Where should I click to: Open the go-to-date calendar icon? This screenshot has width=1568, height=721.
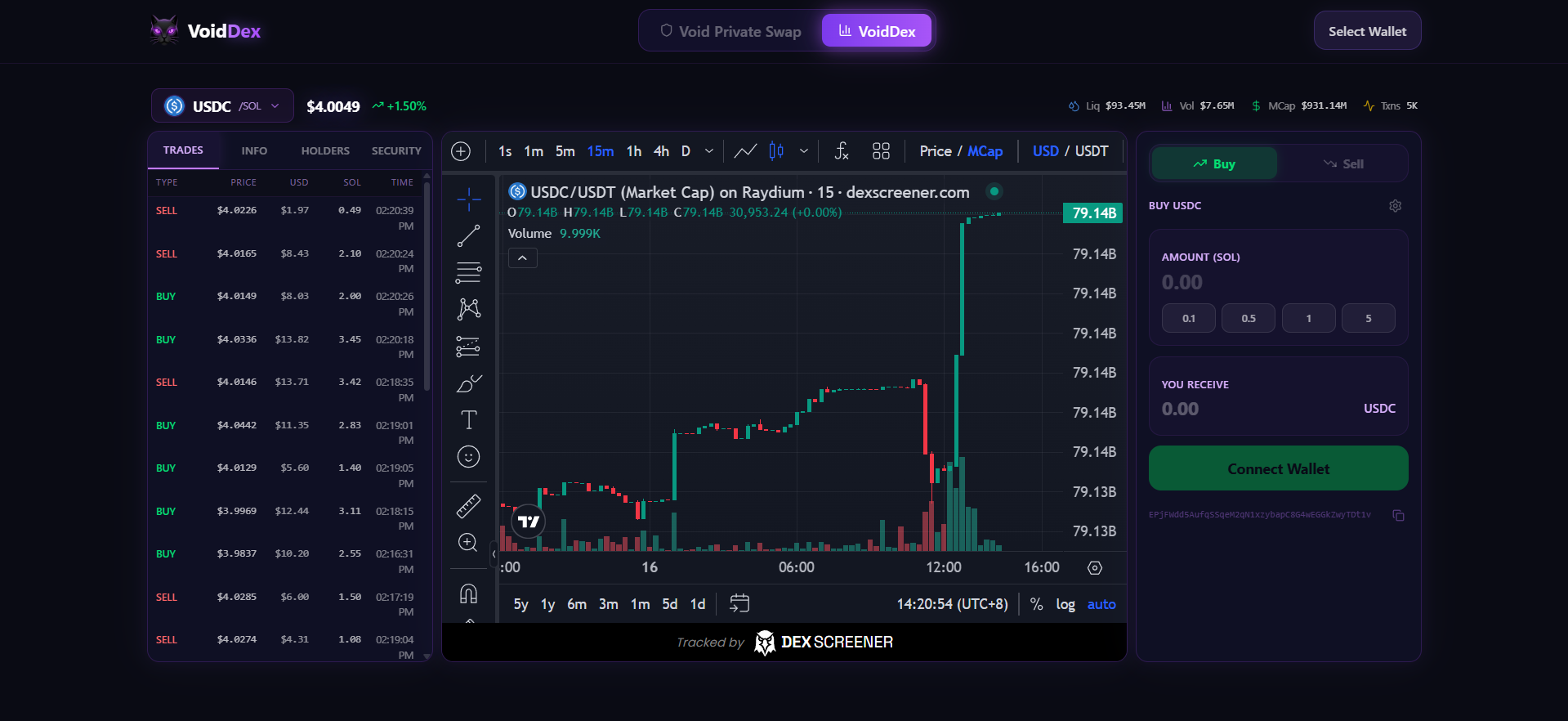[x=739, y=604]
